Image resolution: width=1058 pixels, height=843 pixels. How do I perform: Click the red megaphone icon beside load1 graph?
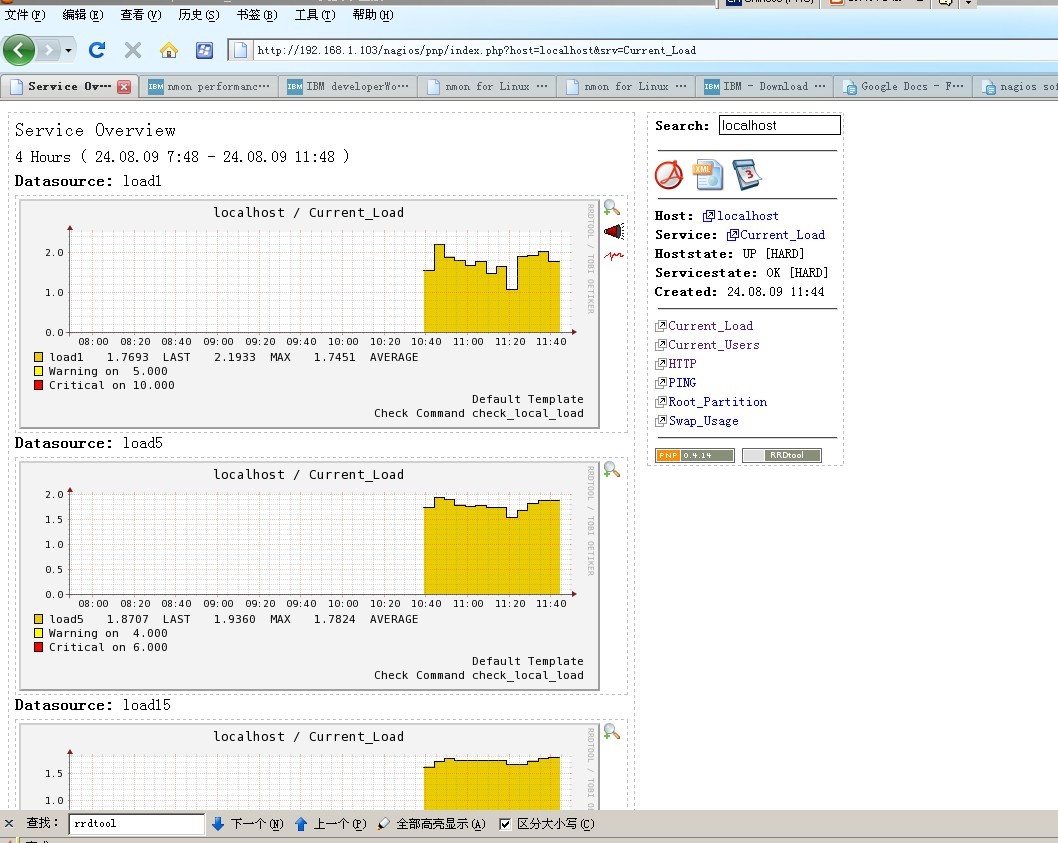614,232
